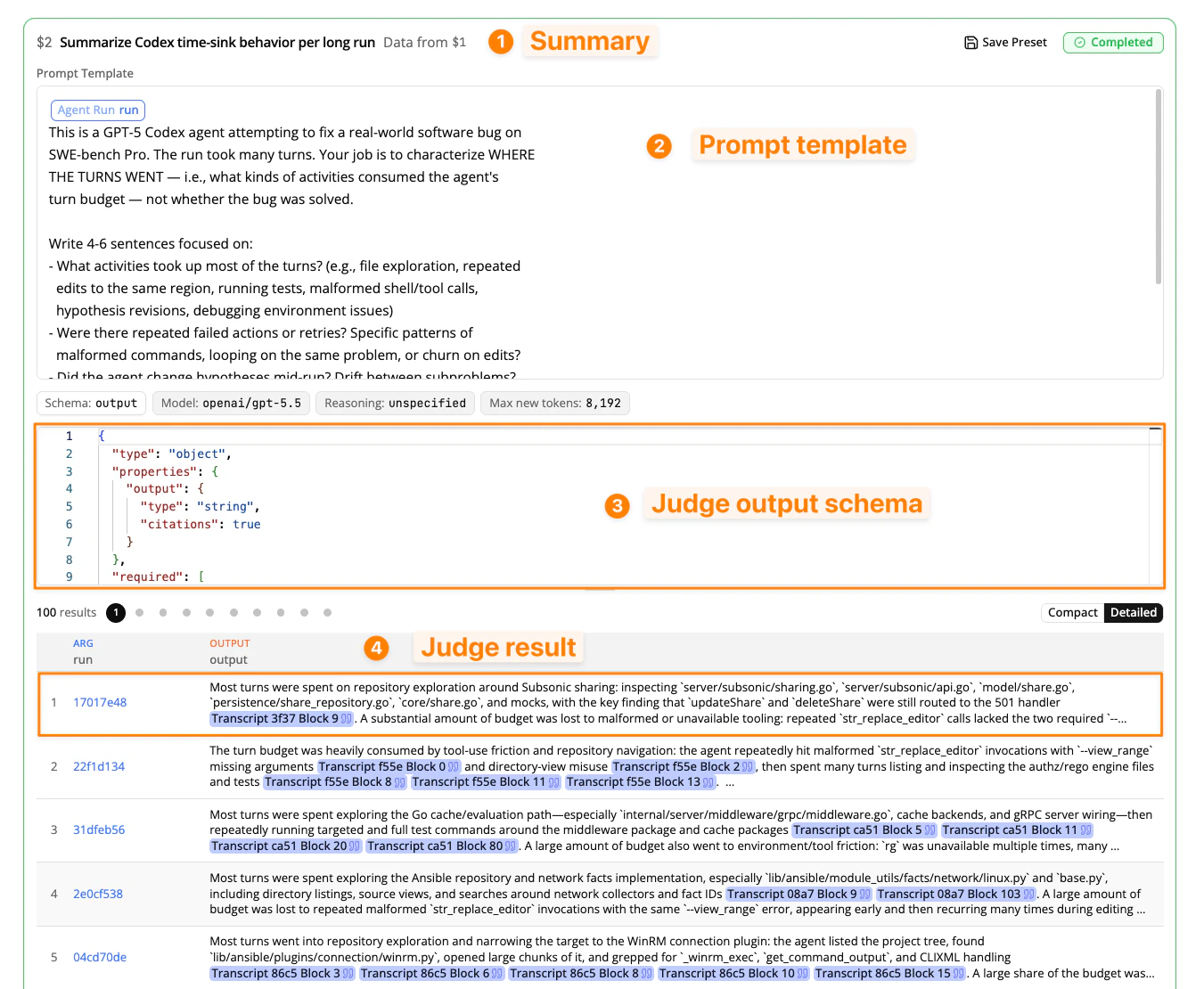Click the Max new tokens: 8,192 chip
1204x989 pixels.
coord(554,404)
